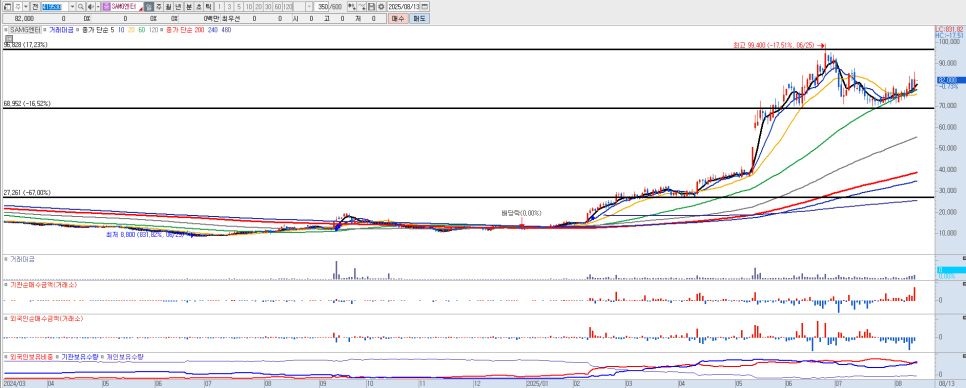Click the red 종가 단순 200 legend swatch
The image size is (966, 388).
coord(161,30)
